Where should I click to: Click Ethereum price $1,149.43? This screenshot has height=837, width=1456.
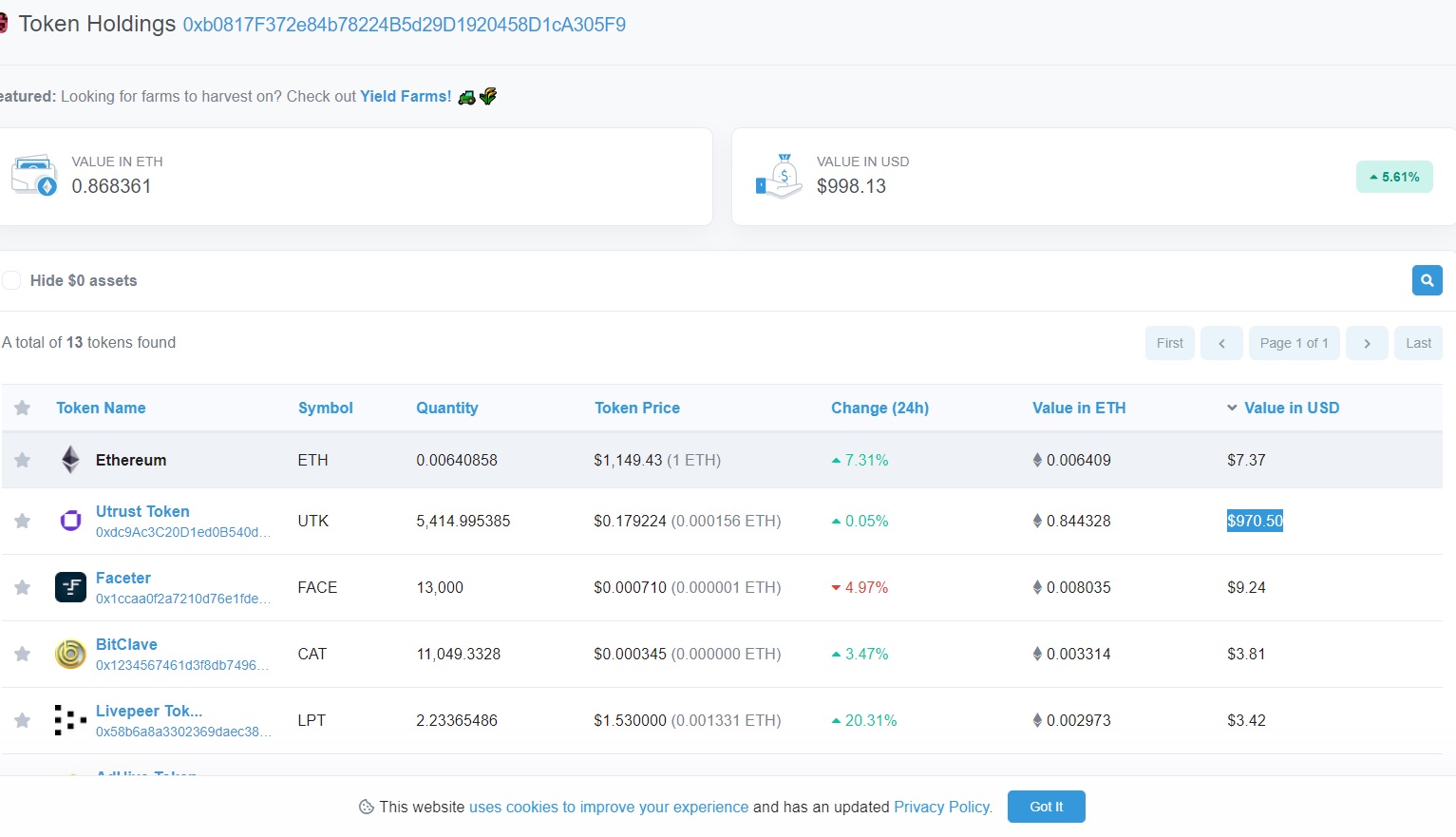coord(628,460)
